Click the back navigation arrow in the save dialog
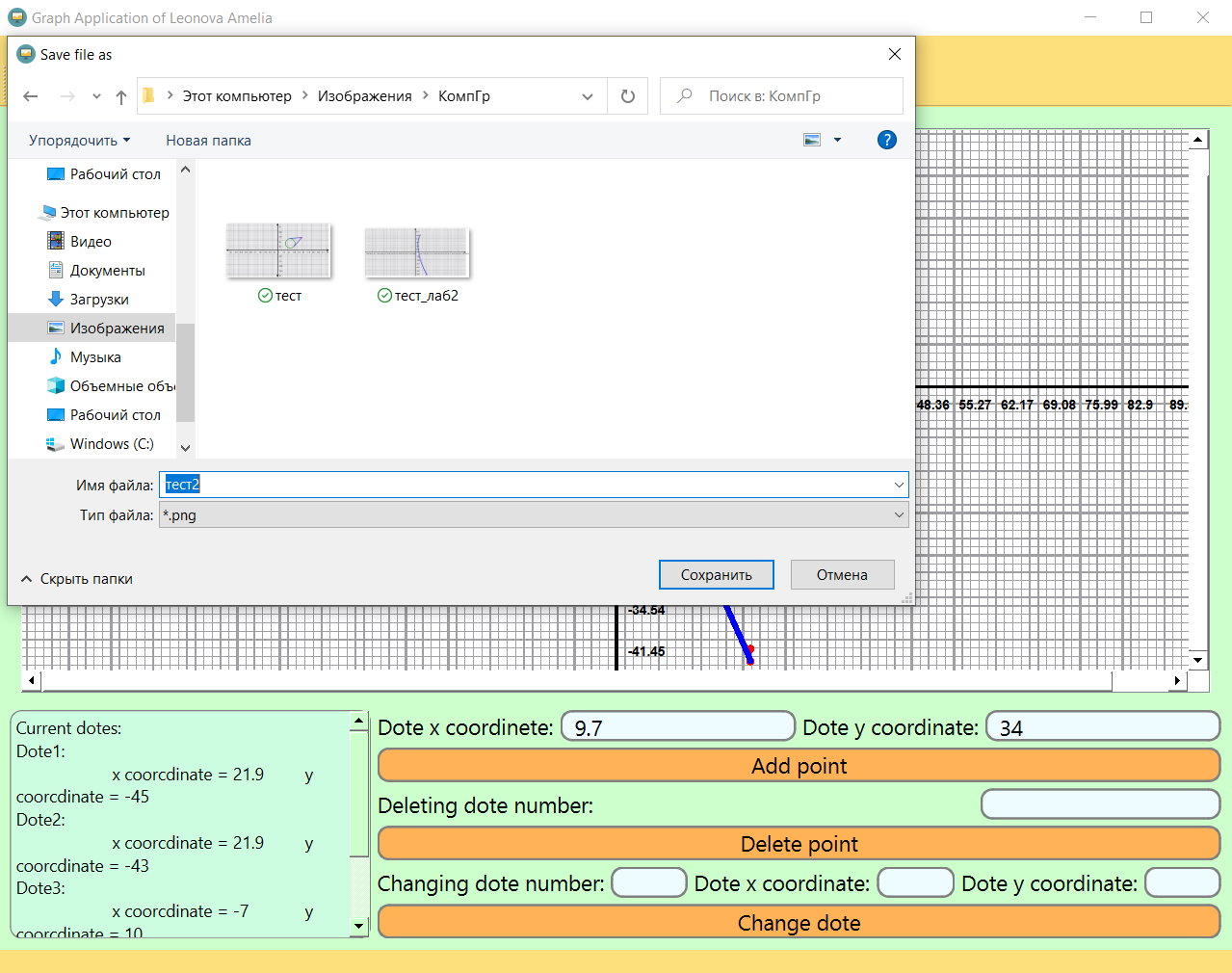This screenshot has height=973, width=1232. coord(30,96)
